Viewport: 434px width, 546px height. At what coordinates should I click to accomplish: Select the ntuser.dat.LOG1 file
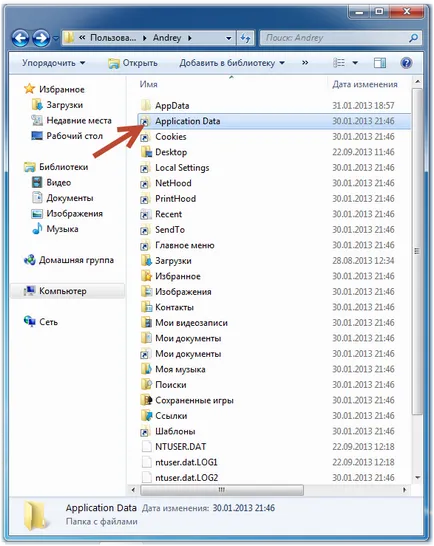coord(186,462)
